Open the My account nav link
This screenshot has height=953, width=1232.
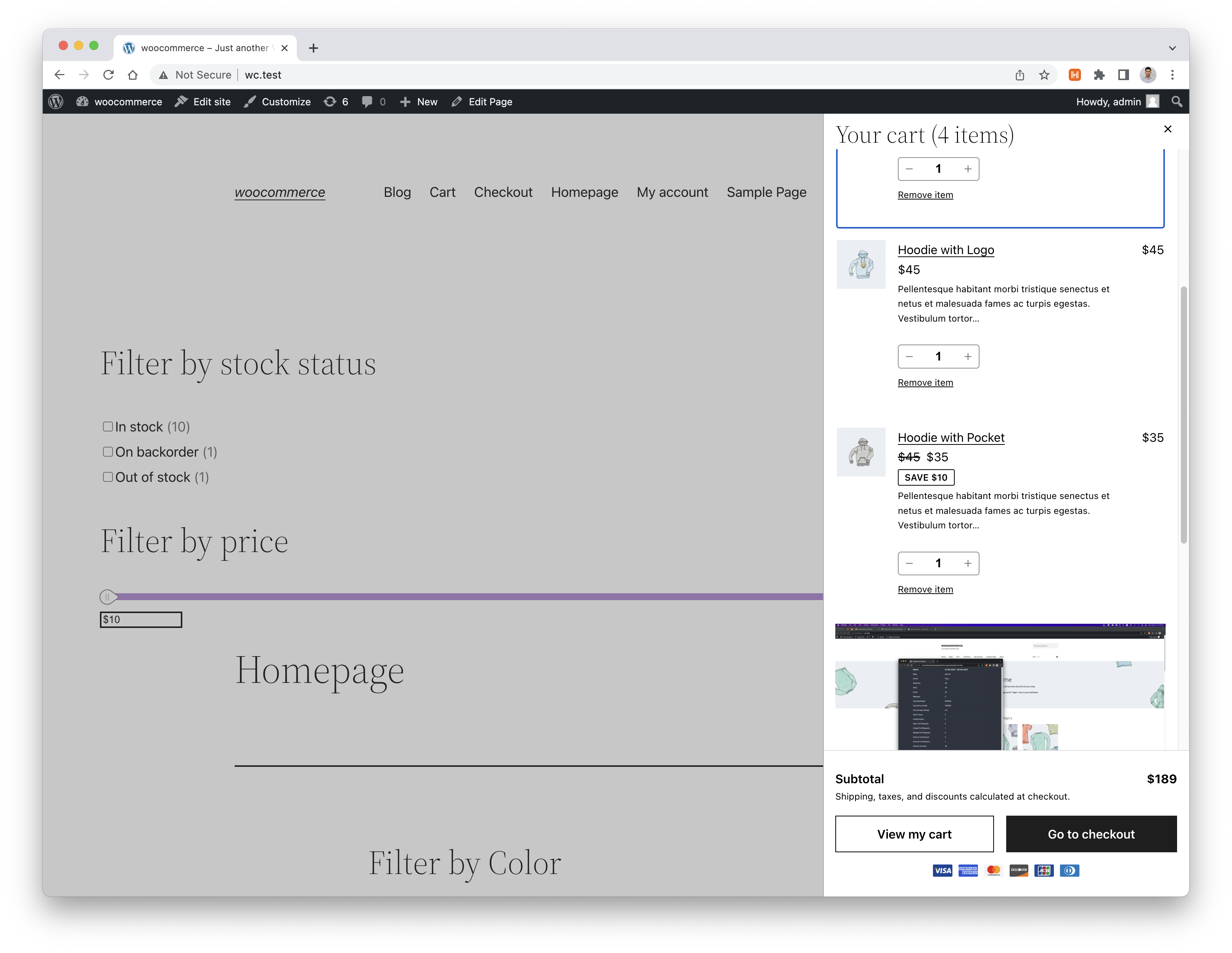pyautogui.click(x=672, y=192)
